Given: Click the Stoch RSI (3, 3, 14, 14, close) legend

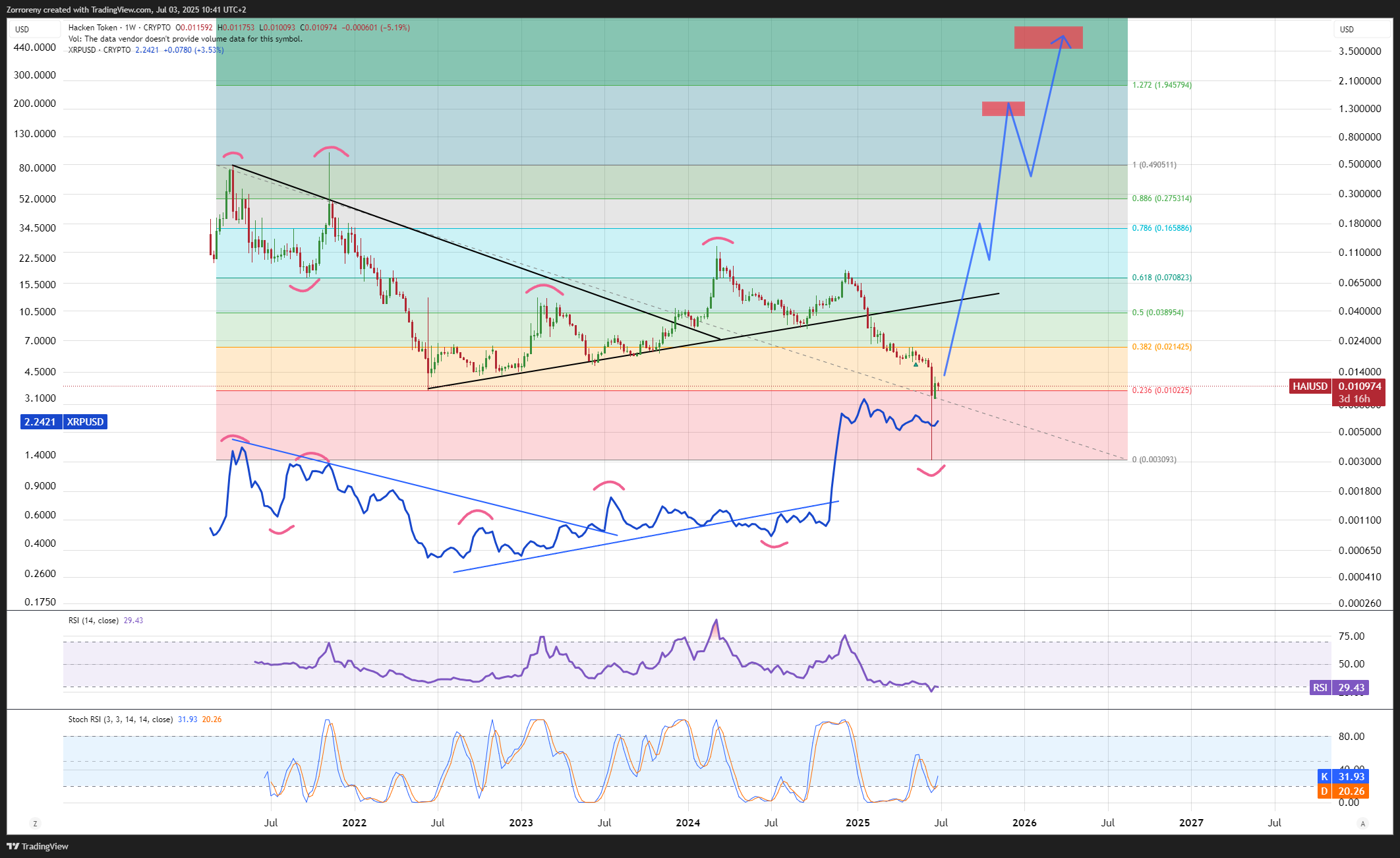Looking at the screenshot, I should click(x=121, y=720).
